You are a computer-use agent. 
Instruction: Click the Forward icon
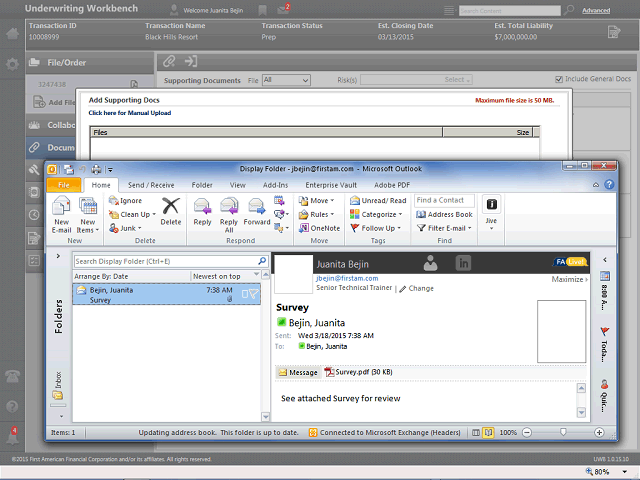point(257,211)
